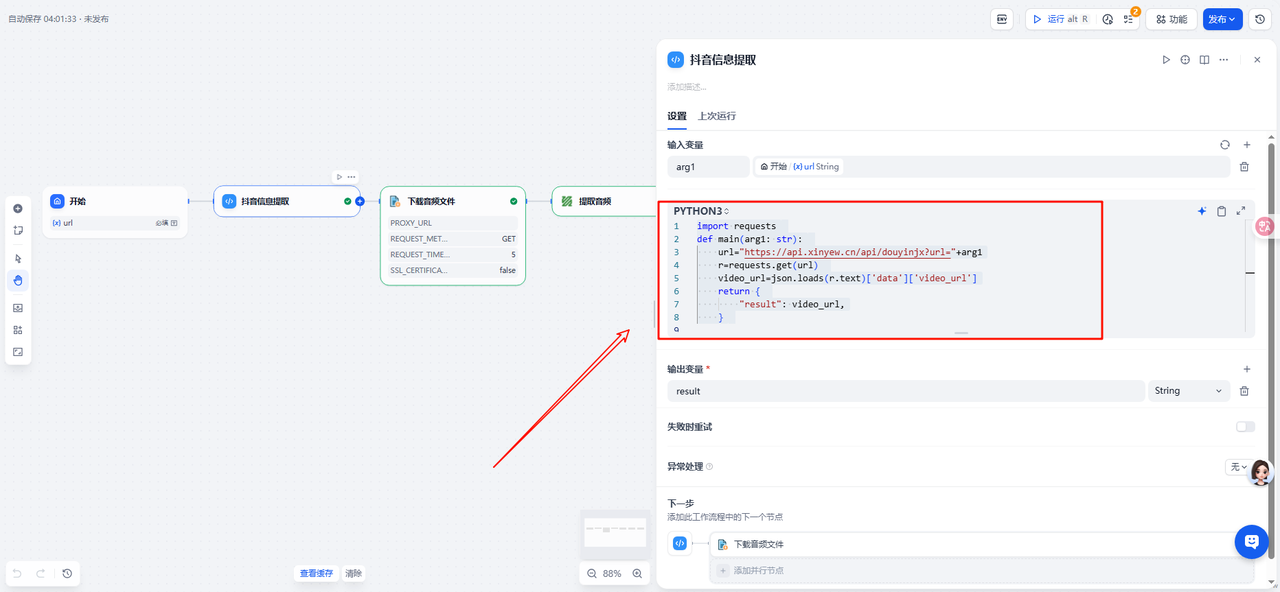Viewport: 1280px width, 592px height.
Task: Click the 添加并行节点 button
Action: point(758,570)
